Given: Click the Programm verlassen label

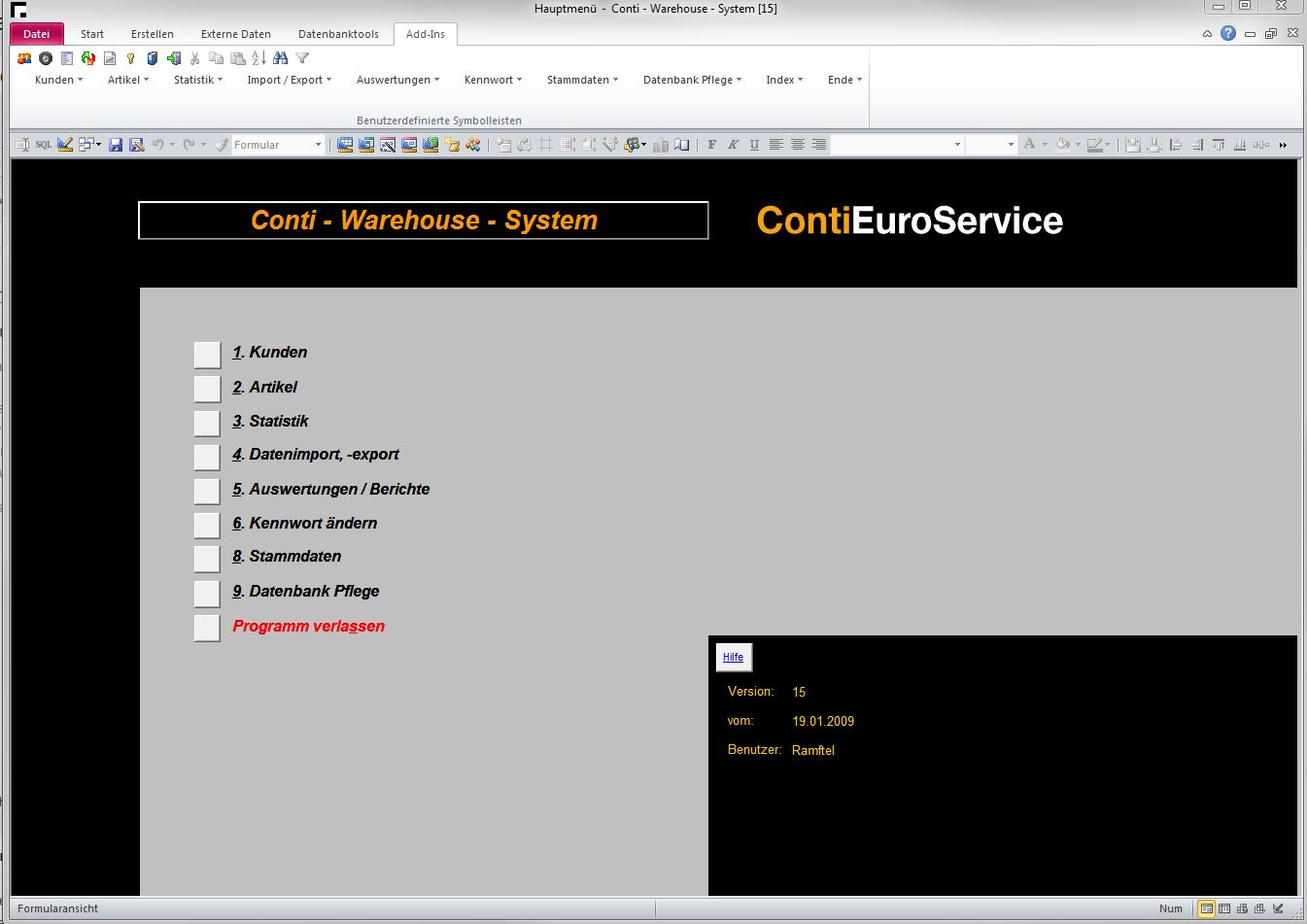Looking at the screenshot, I should 309,627.
